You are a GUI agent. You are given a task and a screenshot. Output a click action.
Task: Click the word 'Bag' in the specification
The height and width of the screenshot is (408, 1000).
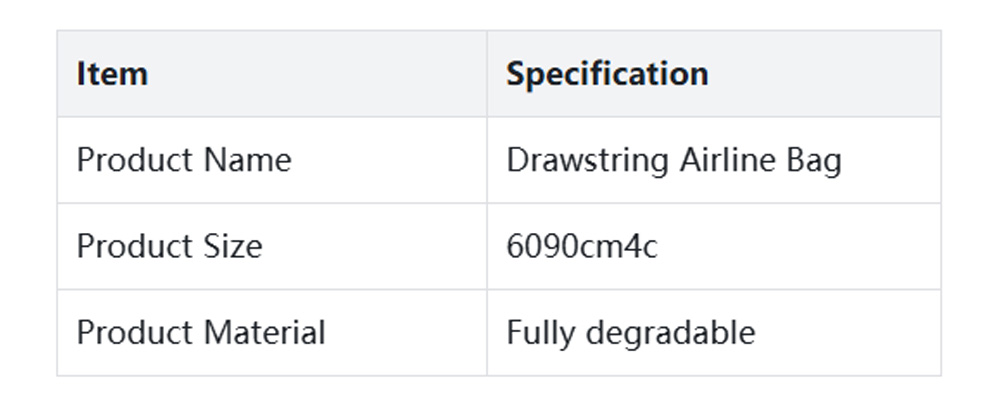[813, 160]
